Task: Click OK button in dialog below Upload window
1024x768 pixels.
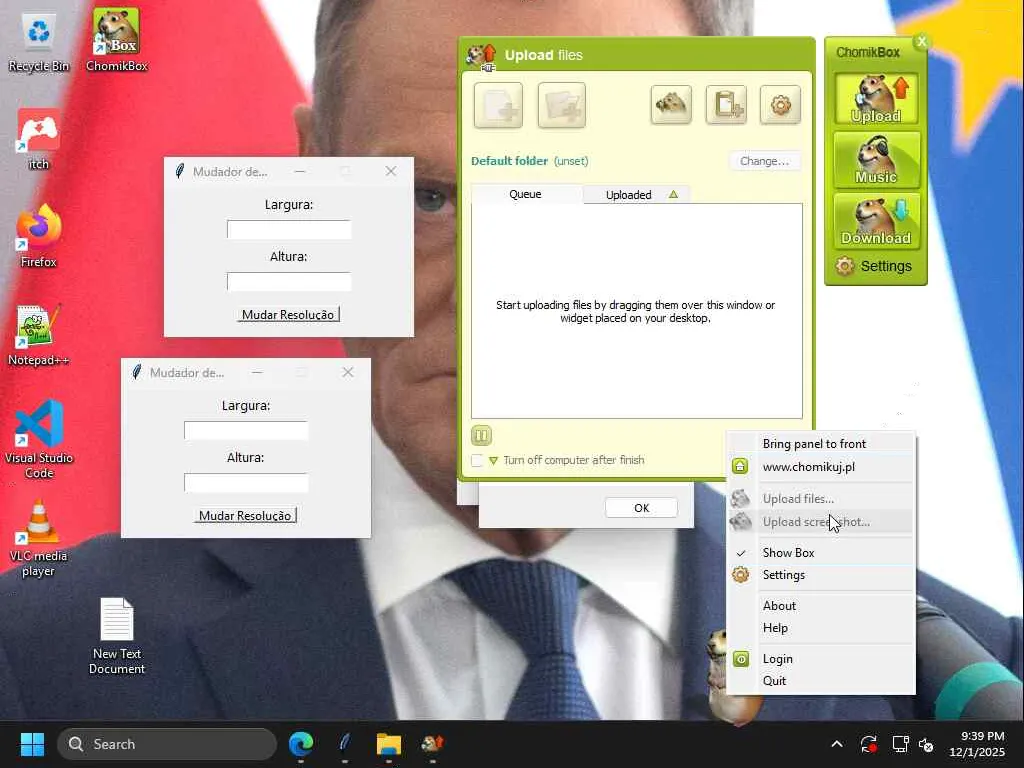Action: click(x=641, y=507)
